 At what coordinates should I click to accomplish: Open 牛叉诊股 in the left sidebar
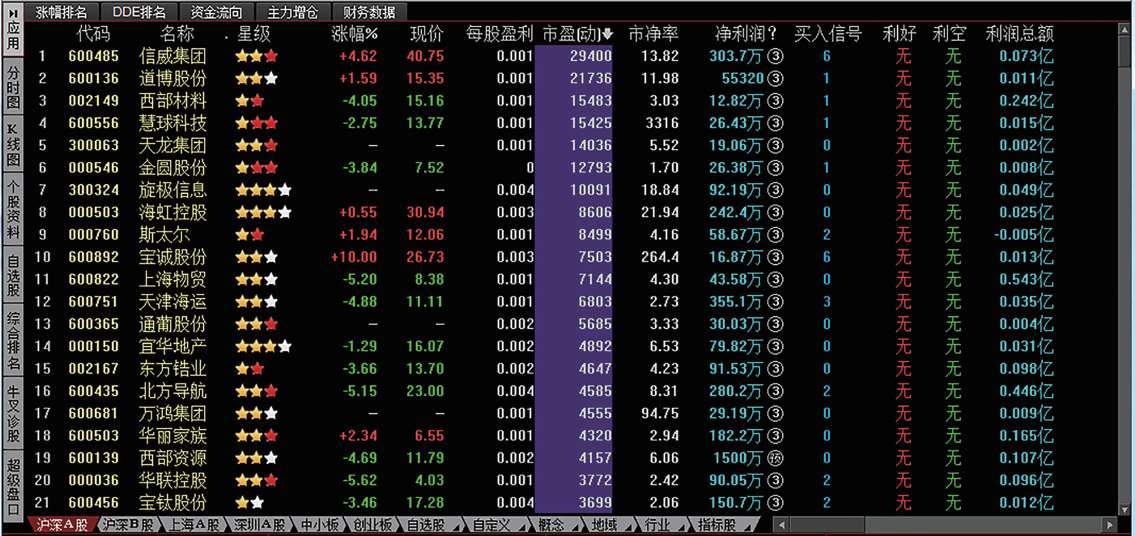13,413
